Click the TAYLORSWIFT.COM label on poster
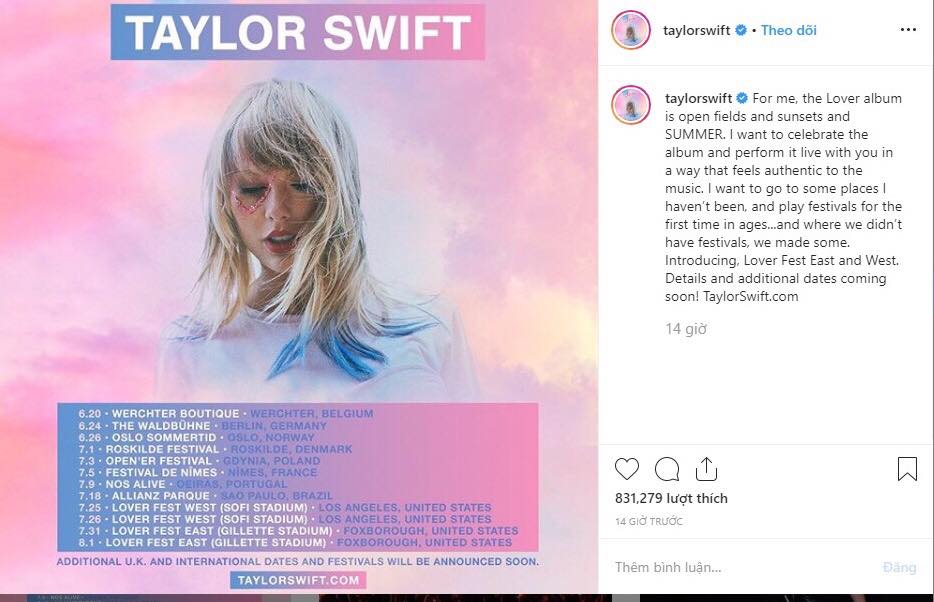Viewport: 934px width, 602px height. 298,580
